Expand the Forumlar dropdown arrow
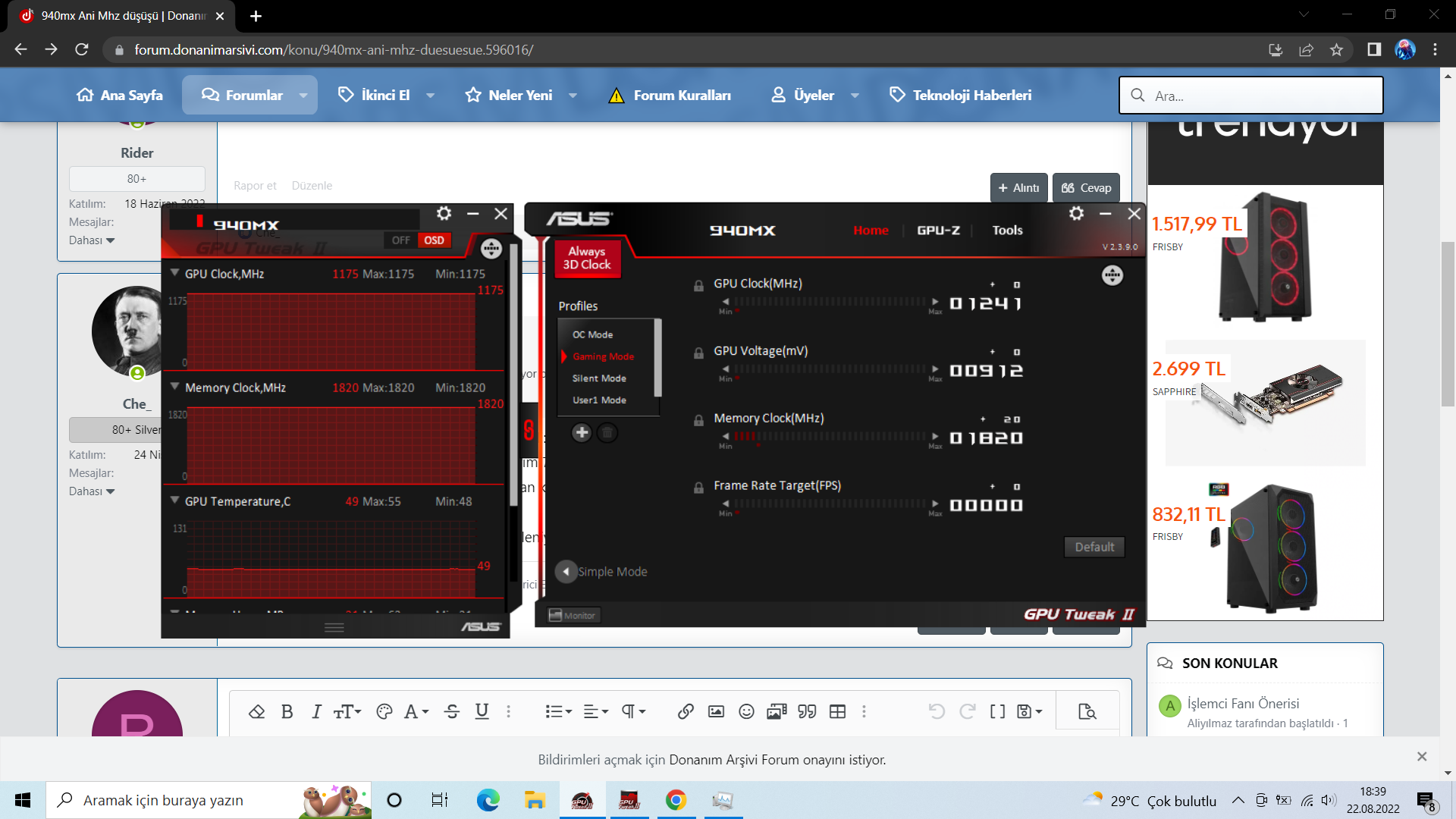Viewport: 1456px width, 819px height. (x=303, y=96)
